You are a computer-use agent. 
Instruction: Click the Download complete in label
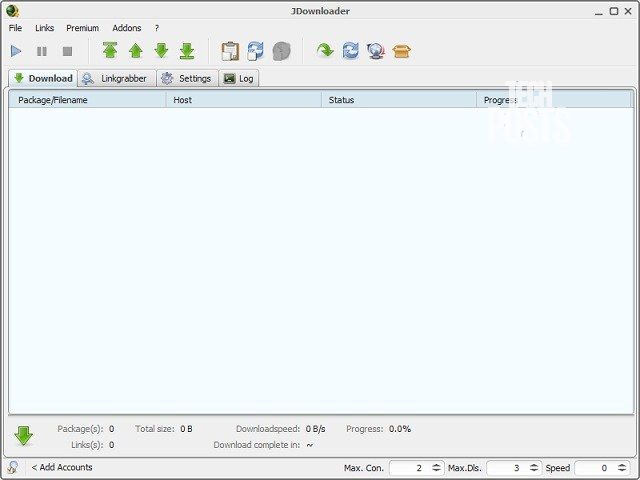click(x=257, y=445)
